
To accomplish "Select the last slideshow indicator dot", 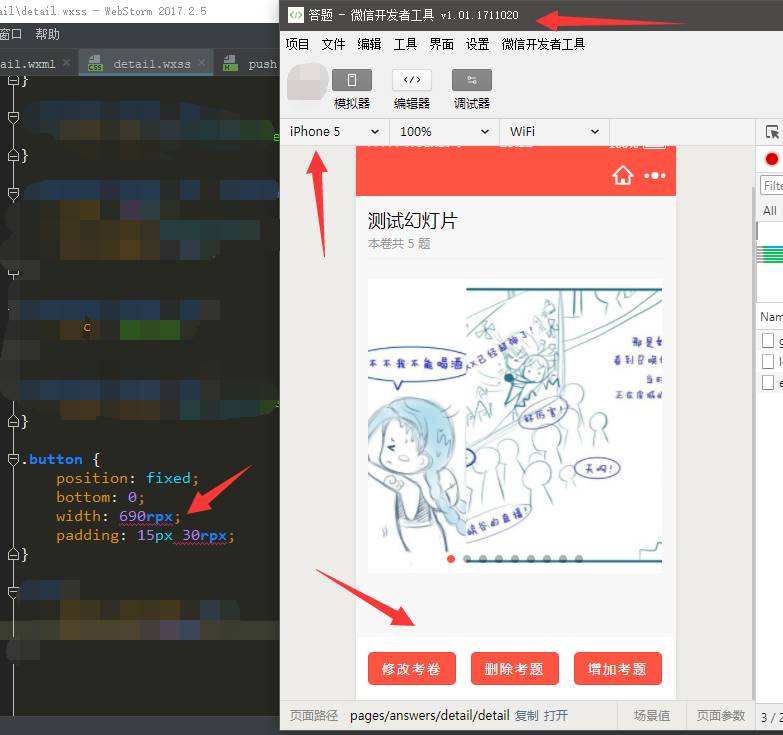I will tap(579, 559).
